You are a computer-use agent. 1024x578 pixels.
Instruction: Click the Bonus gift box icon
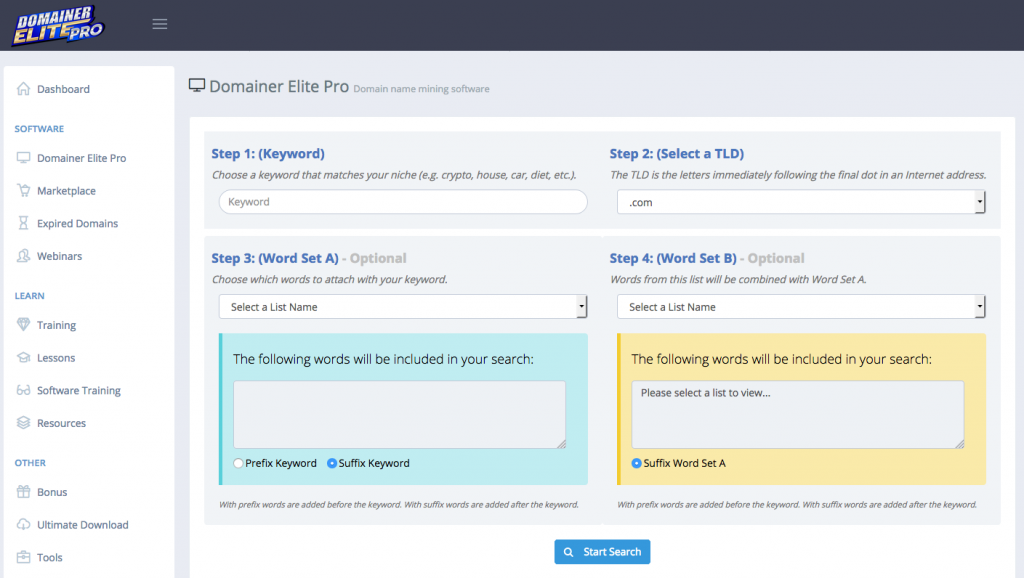coord(24,492)
